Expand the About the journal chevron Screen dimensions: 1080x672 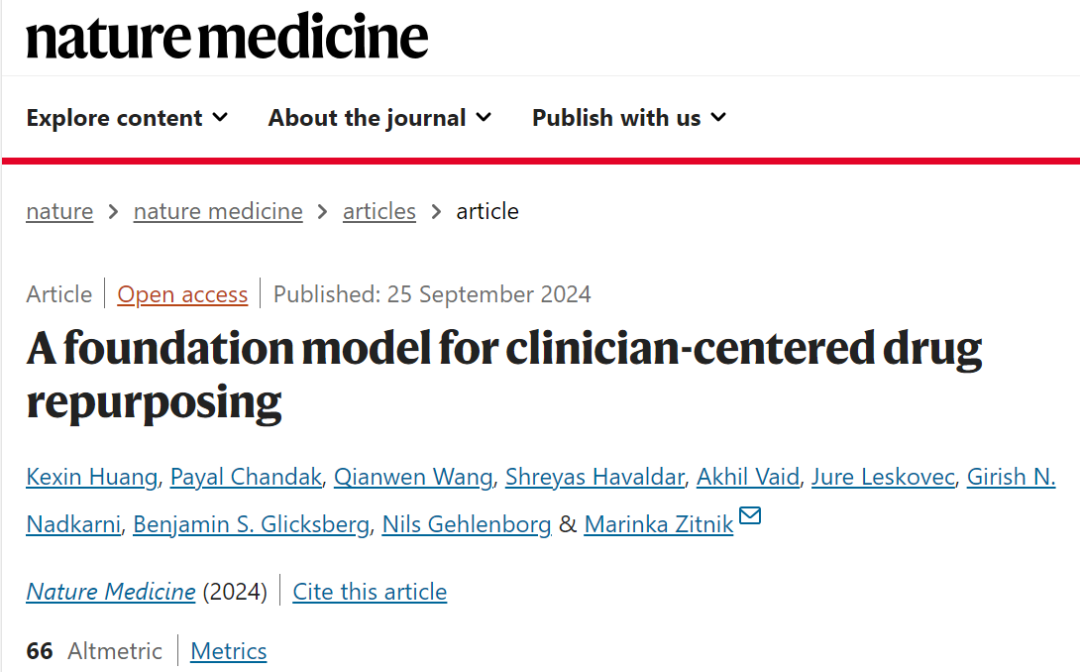tap(484, 118)
